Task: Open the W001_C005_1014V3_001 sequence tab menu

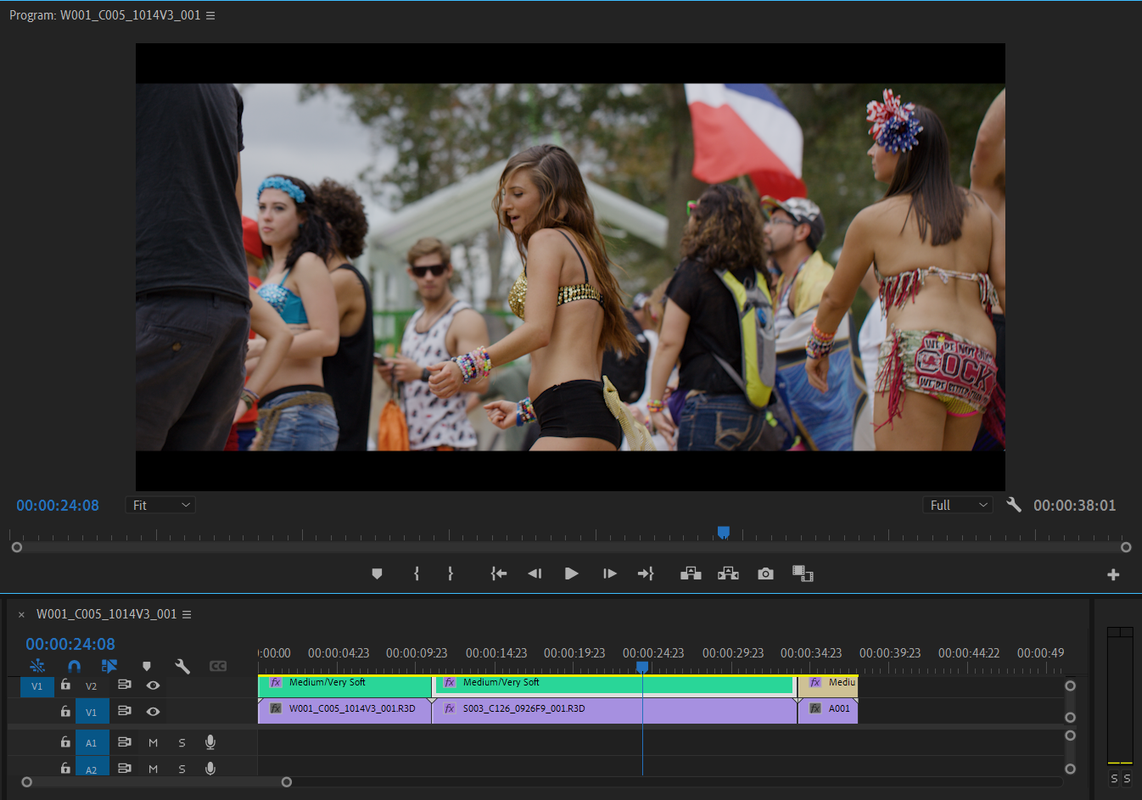Action: pyautogui.click(x=186, y=614)
